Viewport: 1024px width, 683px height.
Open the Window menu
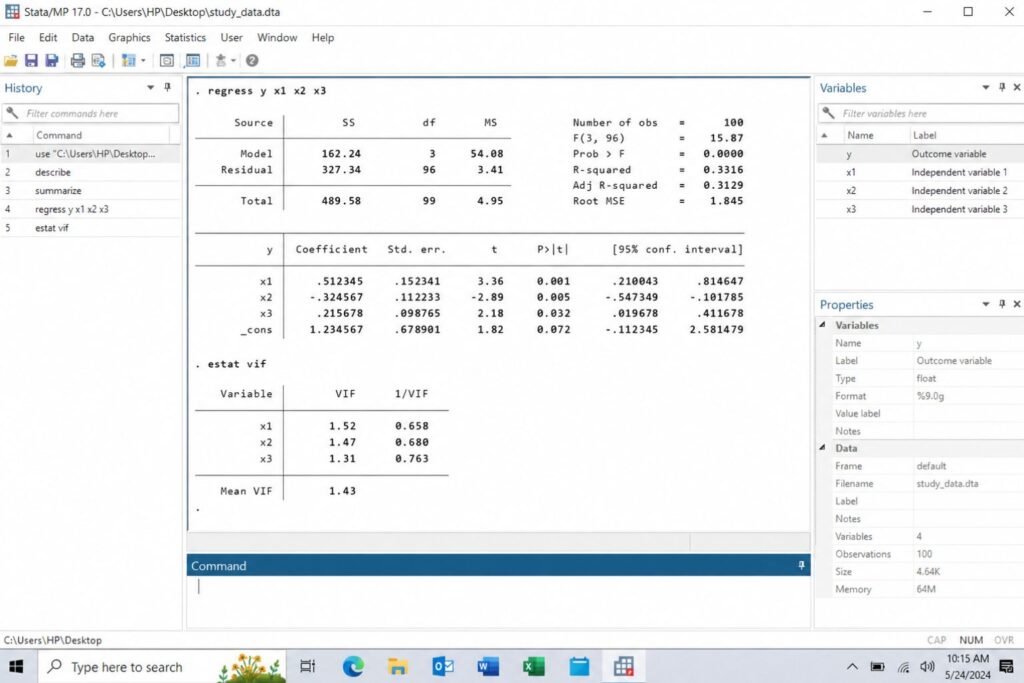(277, 37)
